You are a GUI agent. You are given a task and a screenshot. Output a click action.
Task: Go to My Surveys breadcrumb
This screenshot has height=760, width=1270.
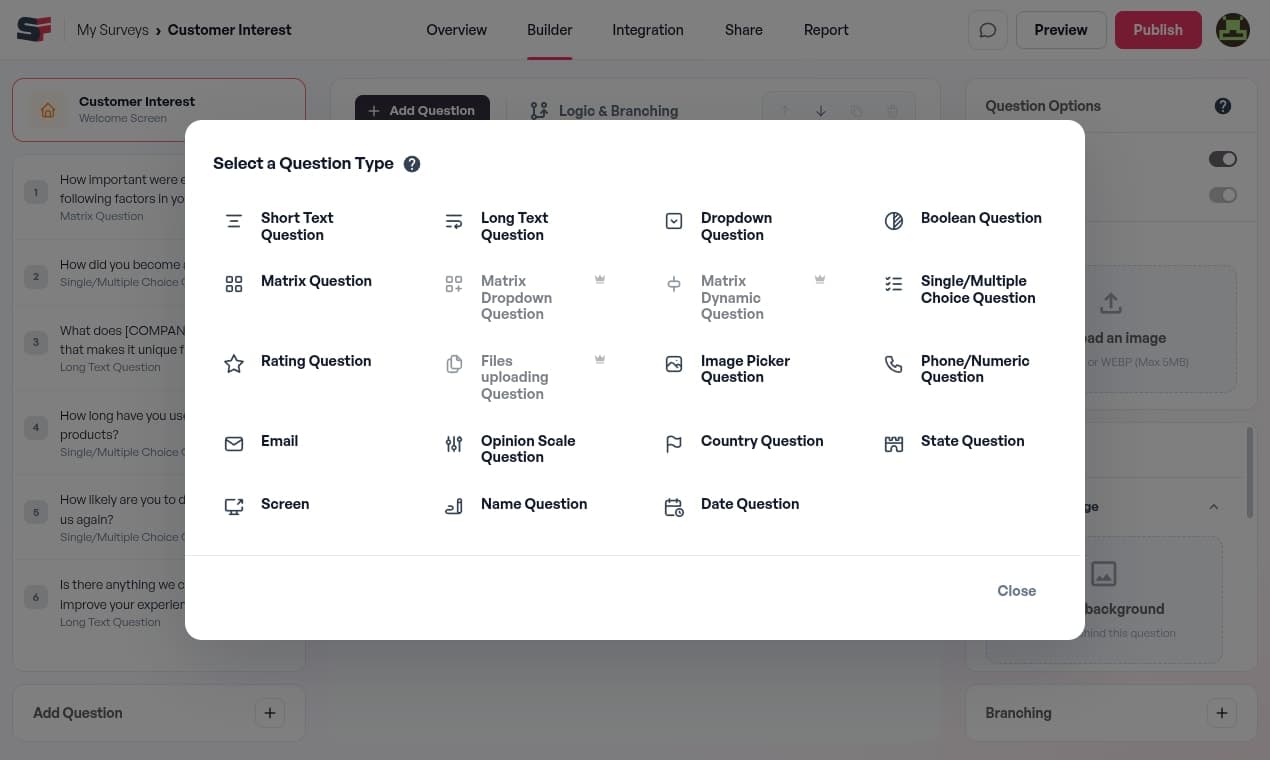(111, 30)
